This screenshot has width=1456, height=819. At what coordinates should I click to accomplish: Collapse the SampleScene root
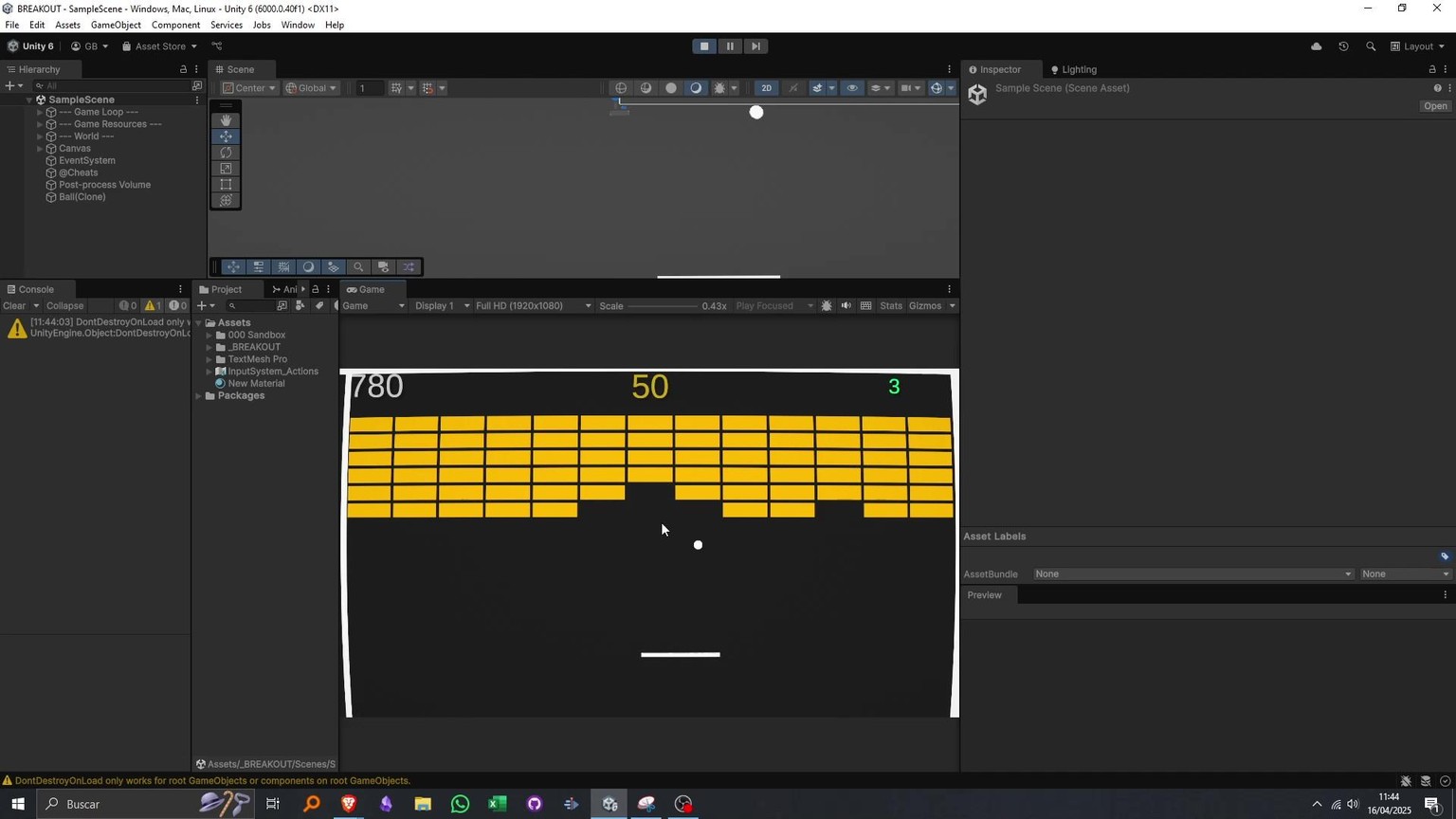pyautogui.click(x=29, y=100)
